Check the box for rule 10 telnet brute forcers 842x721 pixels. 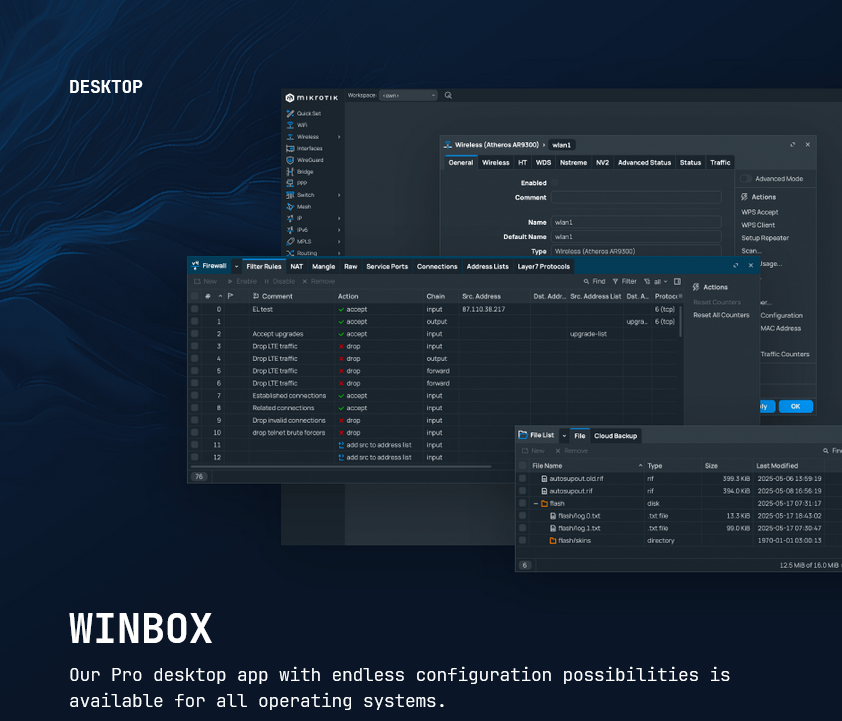[x=194, y=433]
